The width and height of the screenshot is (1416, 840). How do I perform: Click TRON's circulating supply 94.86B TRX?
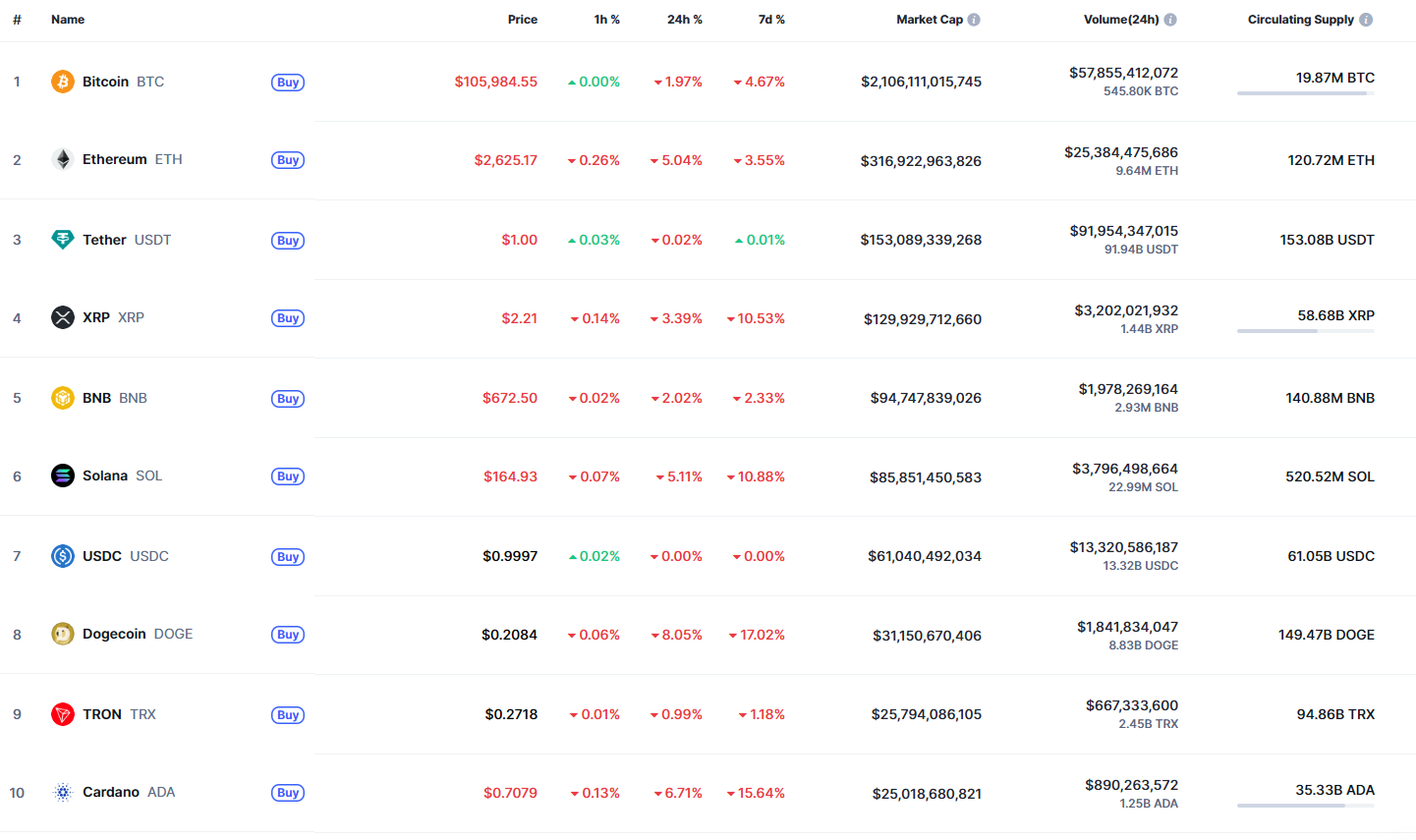1335,714
